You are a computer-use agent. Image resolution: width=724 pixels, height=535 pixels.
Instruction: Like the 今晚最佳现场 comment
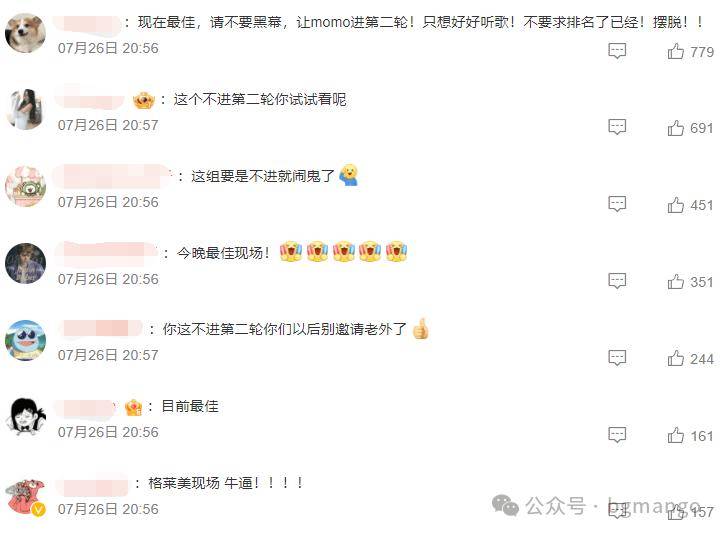(x=676, y=282)
